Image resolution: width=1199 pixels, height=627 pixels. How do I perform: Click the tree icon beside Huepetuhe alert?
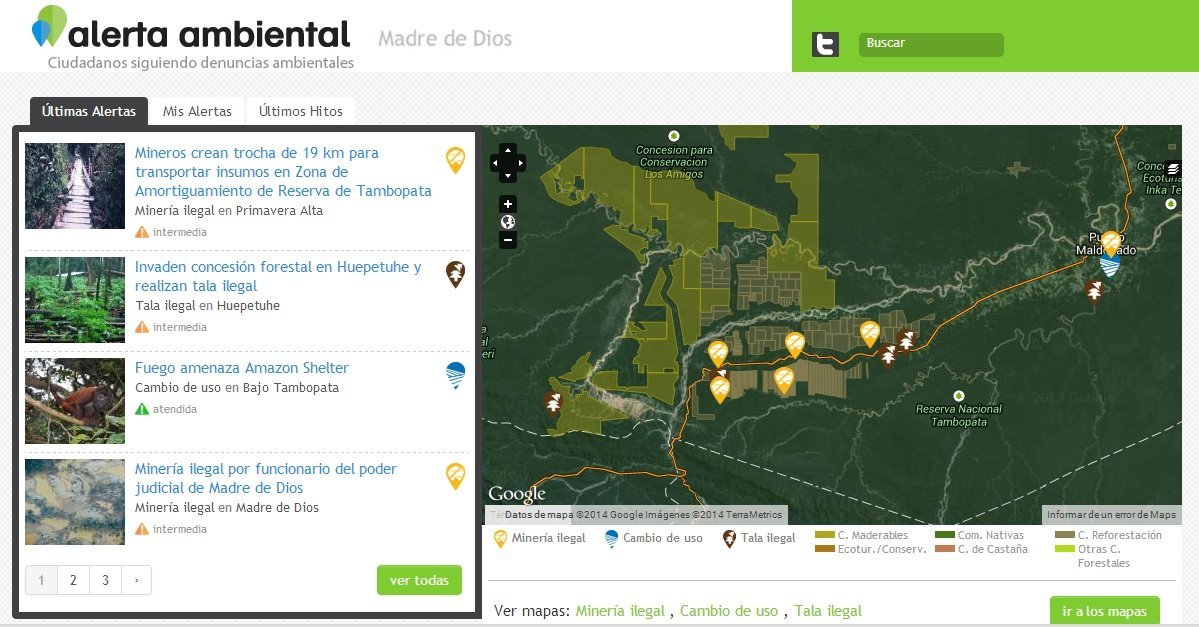[455, 274]
